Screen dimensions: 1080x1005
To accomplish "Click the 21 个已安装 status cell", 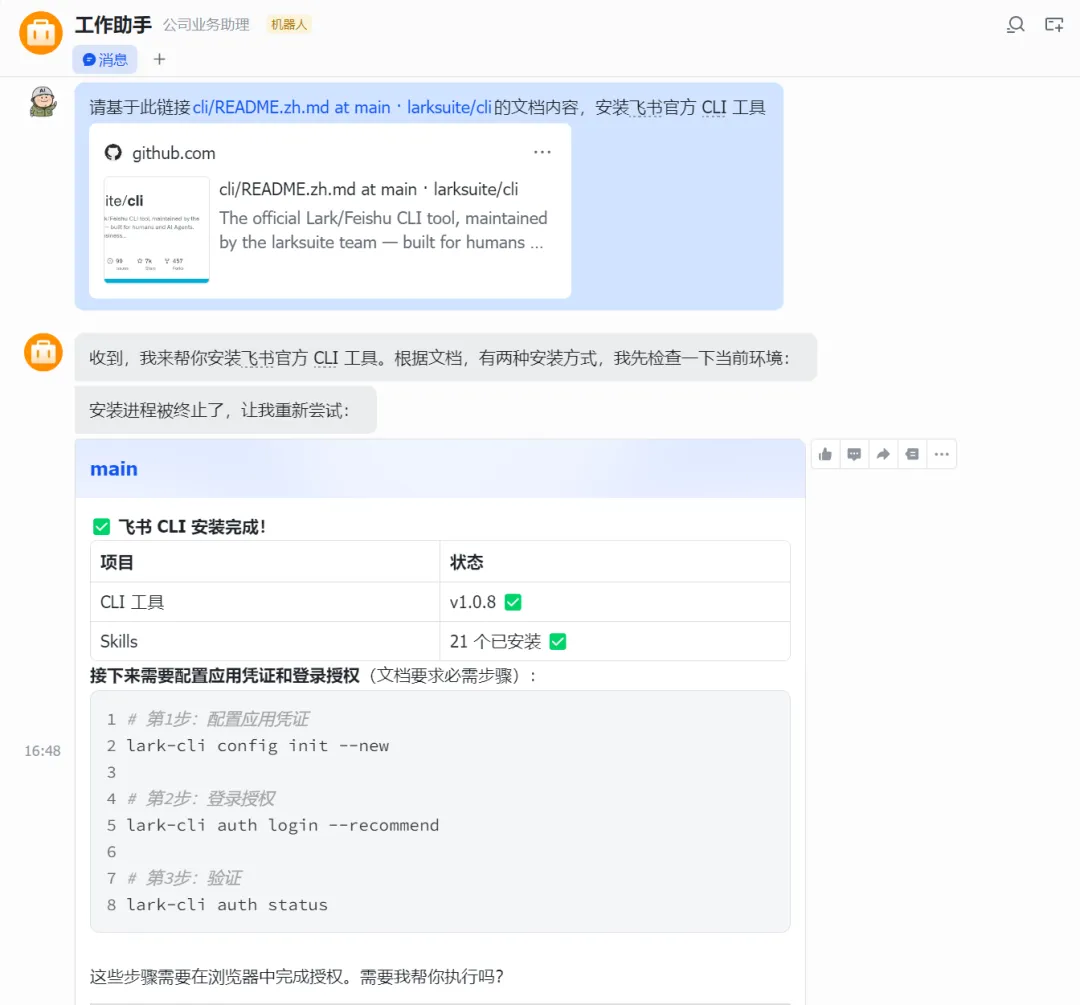I will (614, 641).
